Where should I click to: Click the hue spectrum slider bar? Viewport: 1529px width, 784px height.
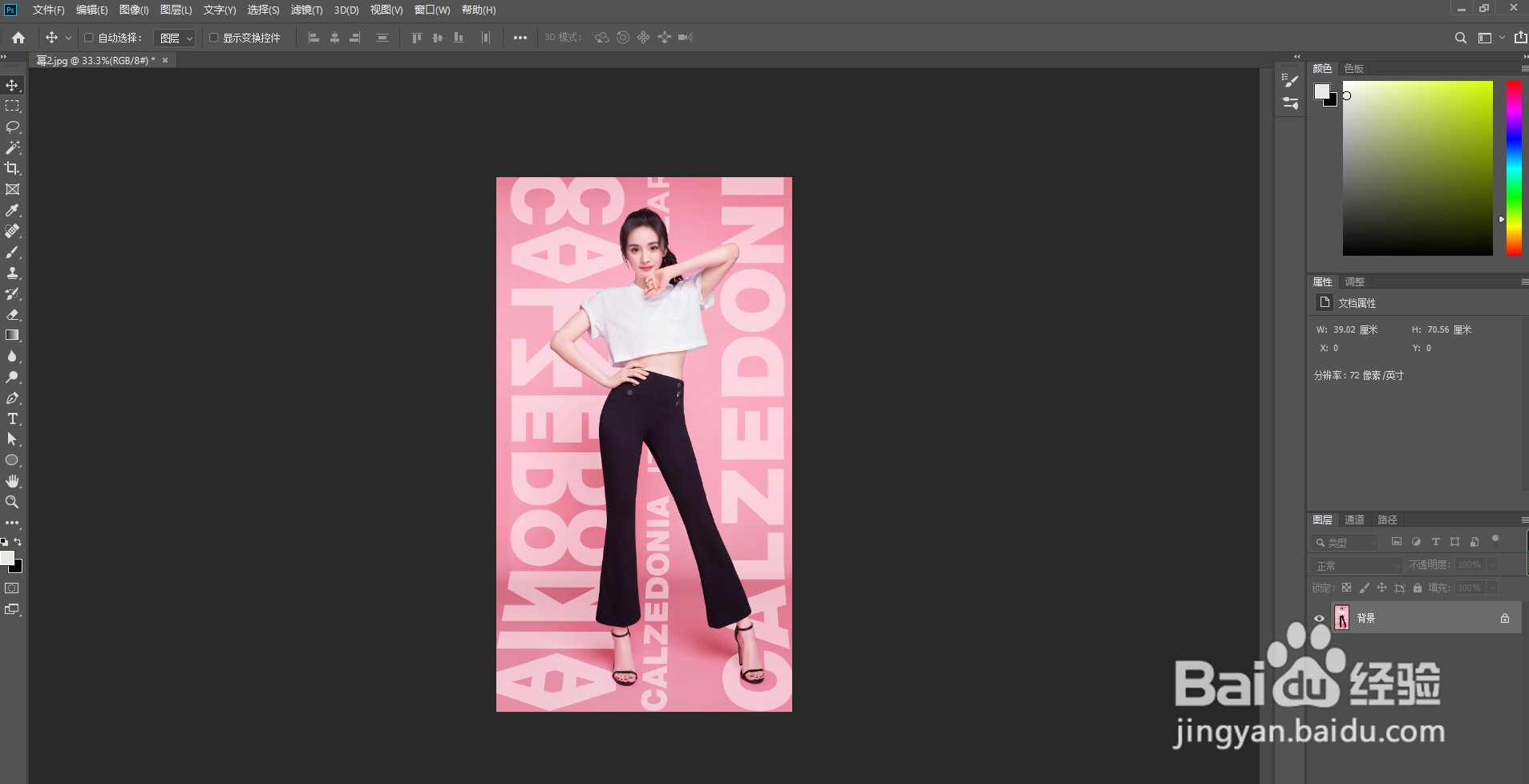(1513, 168)
